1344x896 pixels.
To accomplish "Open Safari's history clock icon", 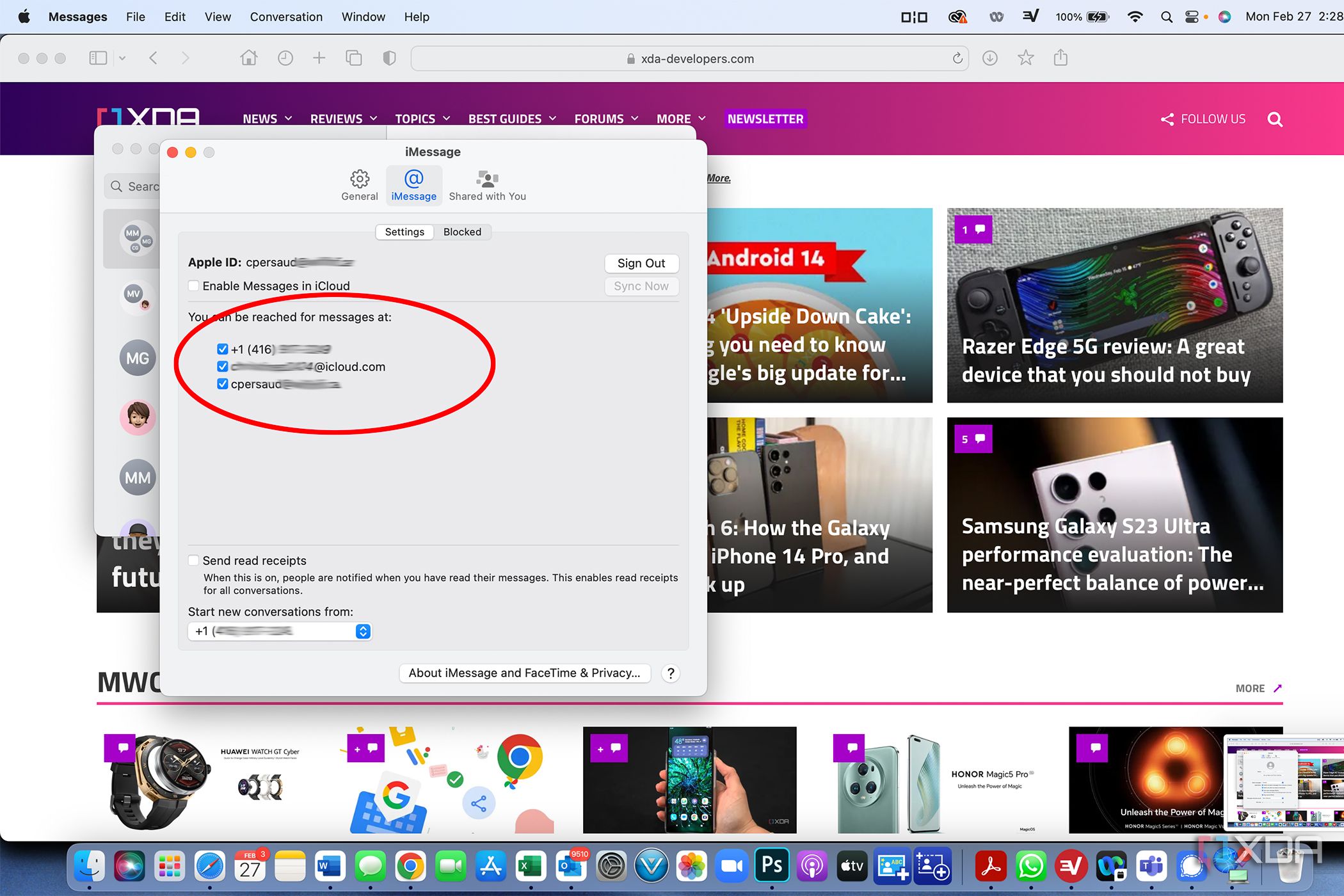I will pos(285,58).
